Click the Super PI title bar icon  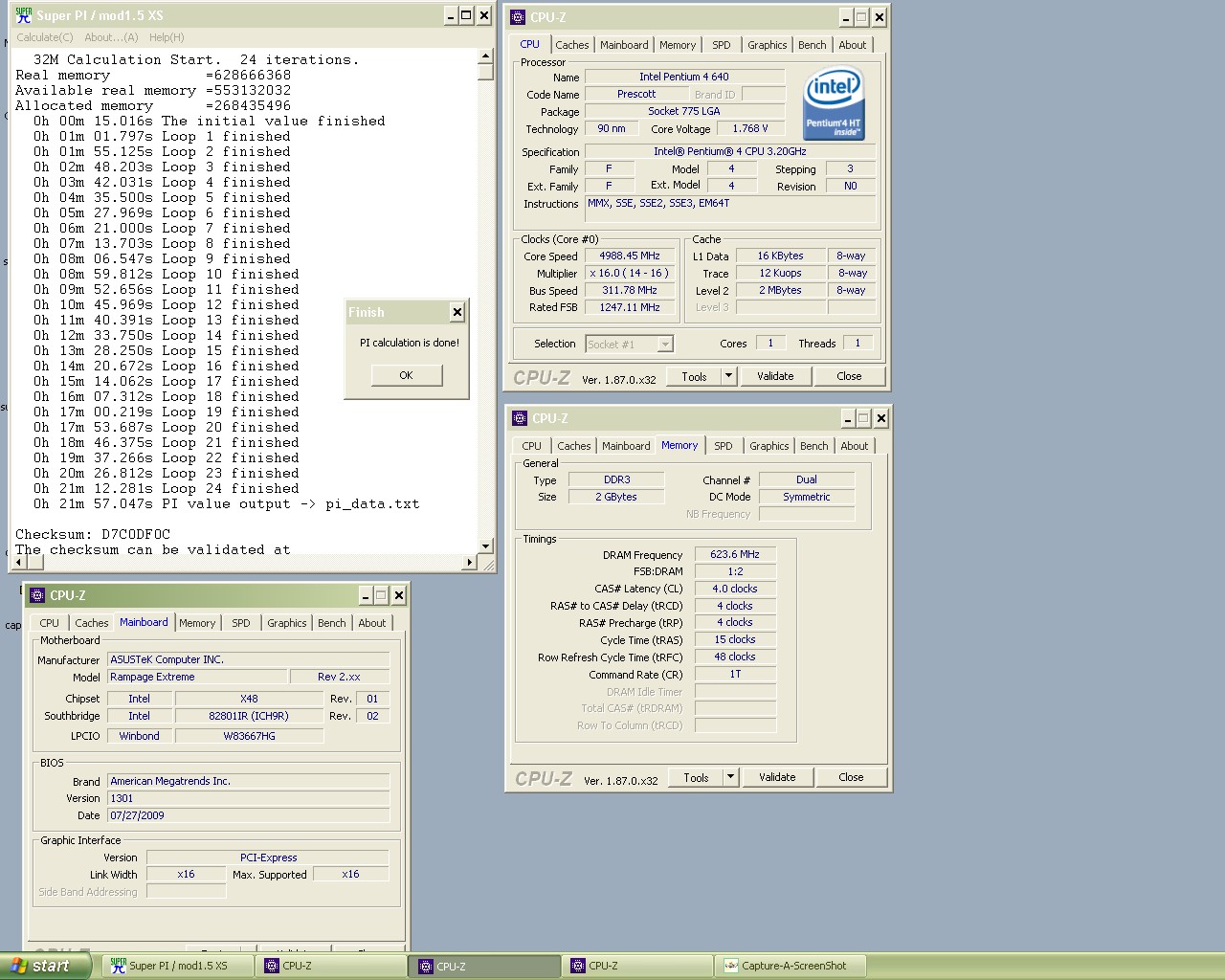click(24, 15)
